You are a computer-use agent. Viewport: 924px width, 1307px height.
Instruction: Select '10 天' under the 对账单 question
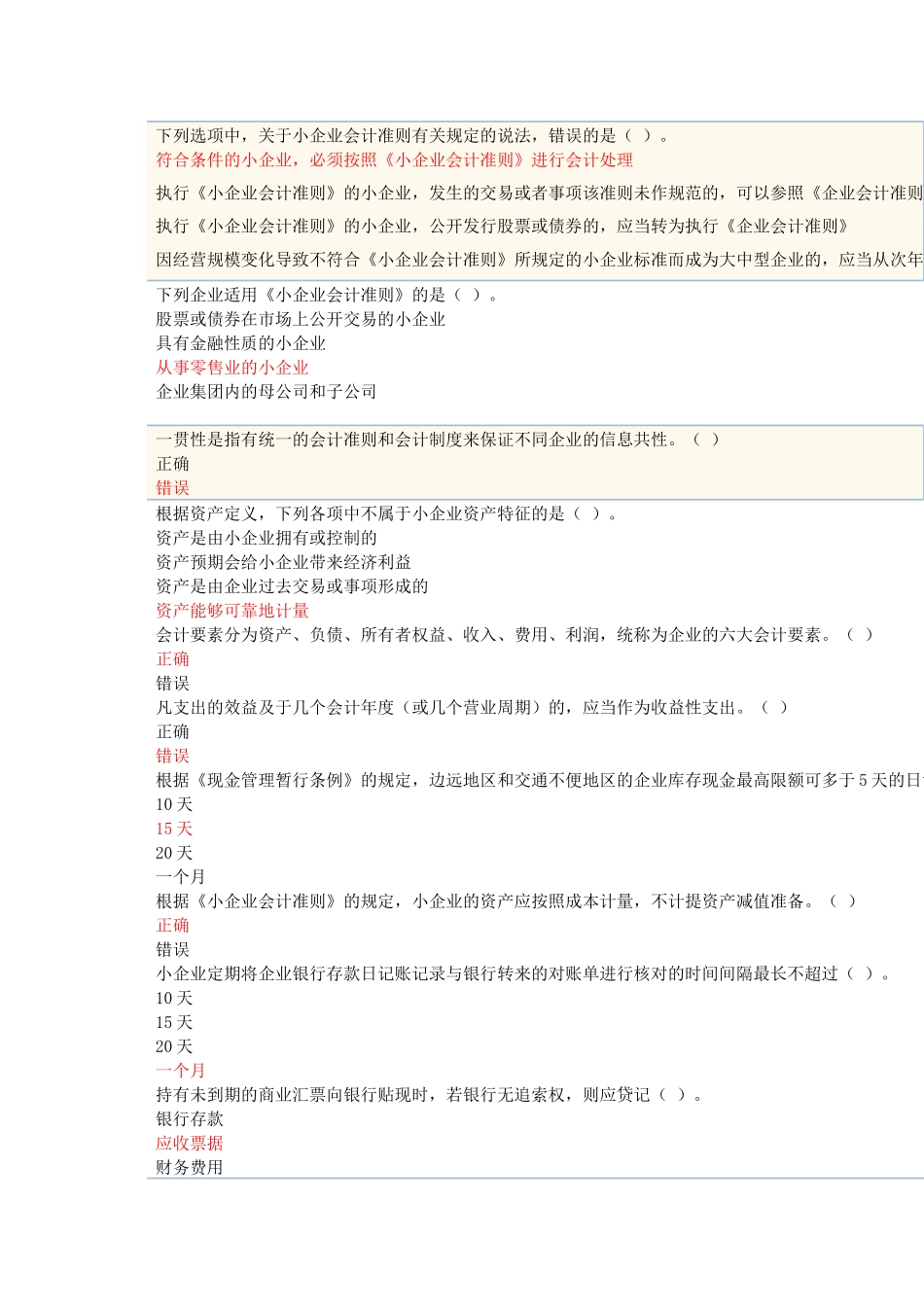click(174, 998)
